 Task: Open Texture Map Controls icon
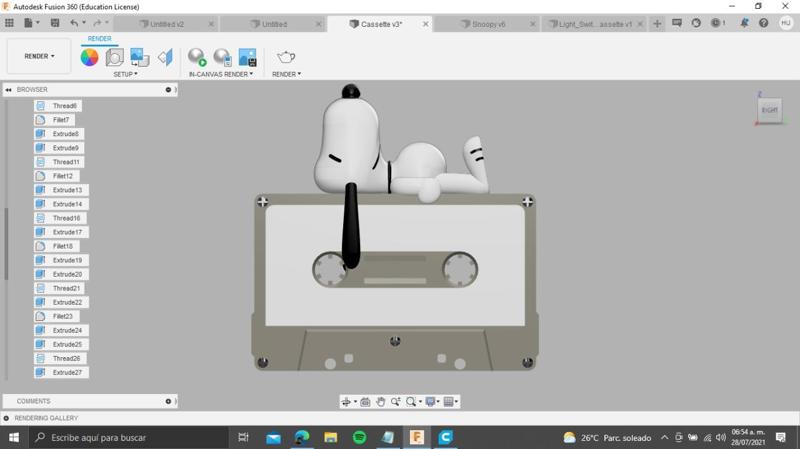coord(165,57)
